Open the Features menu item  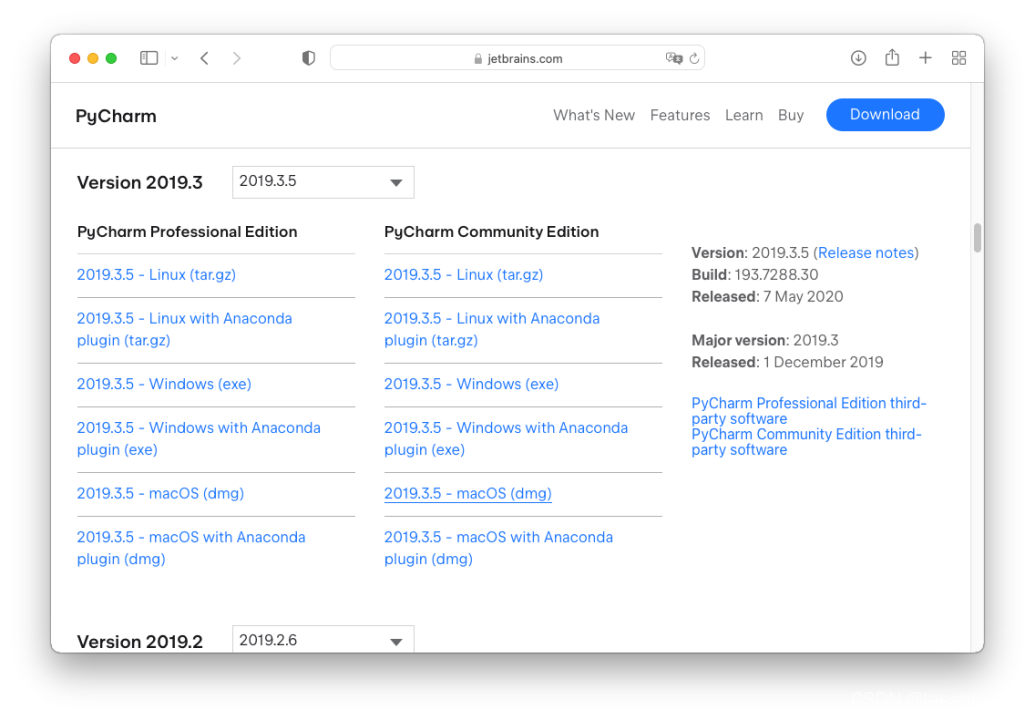pos(680,115)
